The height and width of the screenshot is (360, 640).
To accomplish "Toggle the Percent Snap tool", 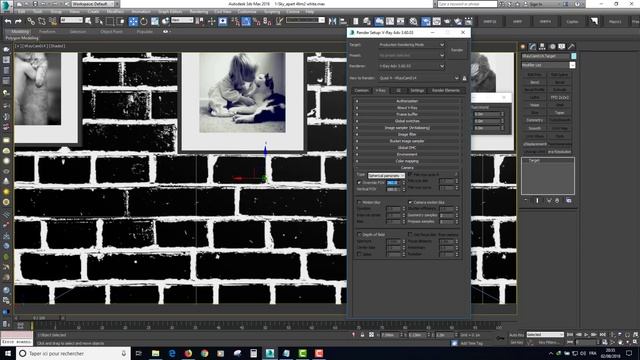I will [256, 21].
